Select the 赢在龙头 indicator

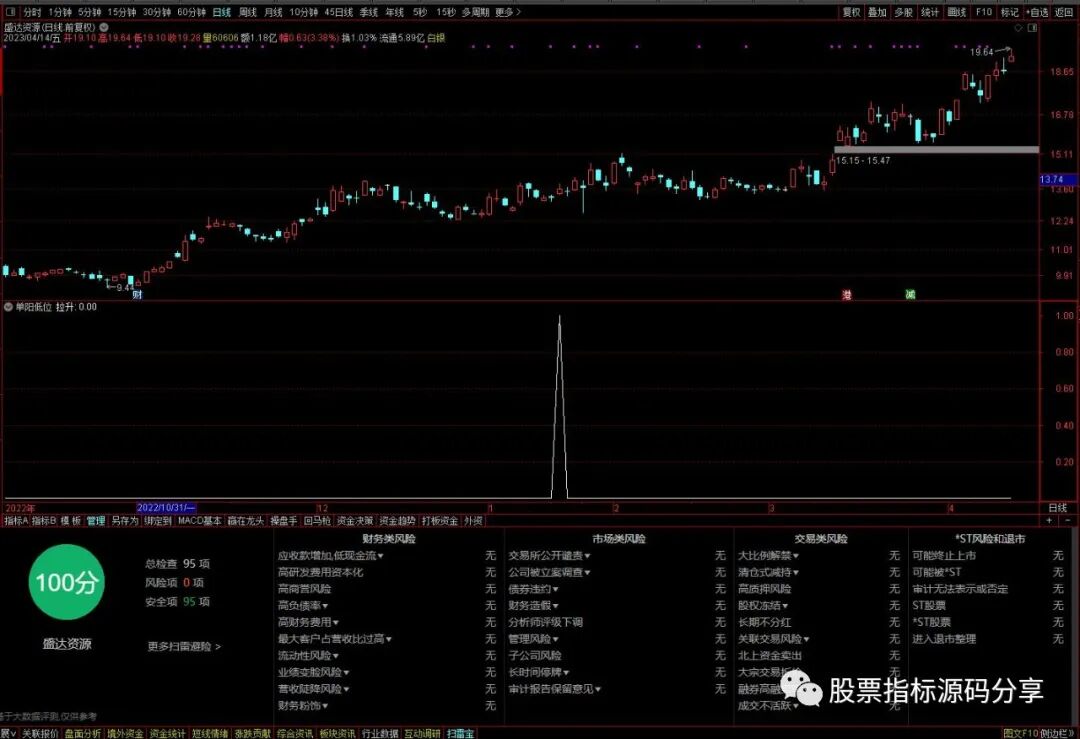[x=246, y=521]
